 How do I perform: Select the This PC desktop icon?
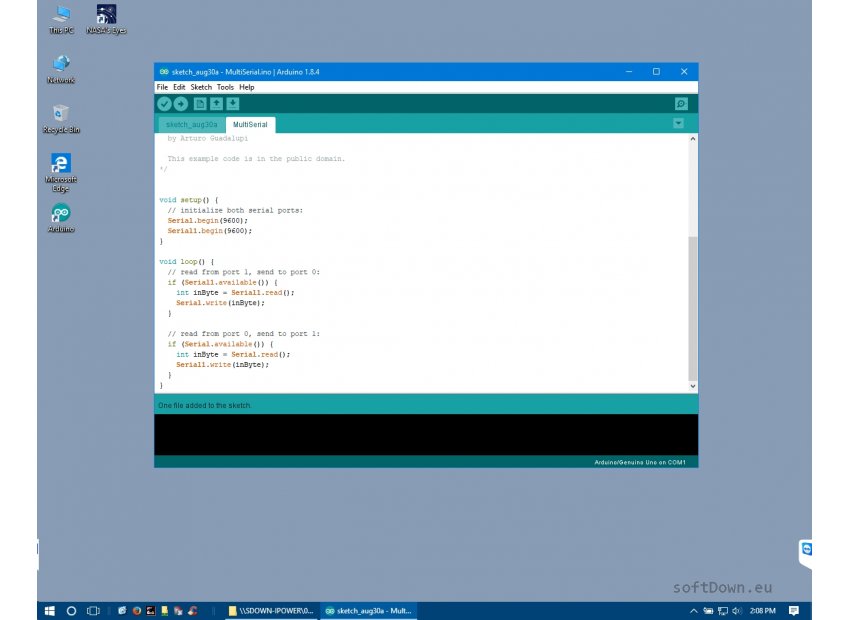[61, 20]
